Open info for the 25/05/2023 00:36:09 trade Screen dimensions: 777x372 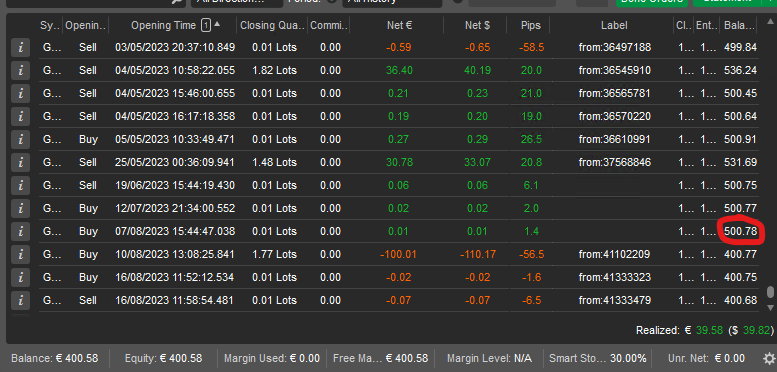20,162
